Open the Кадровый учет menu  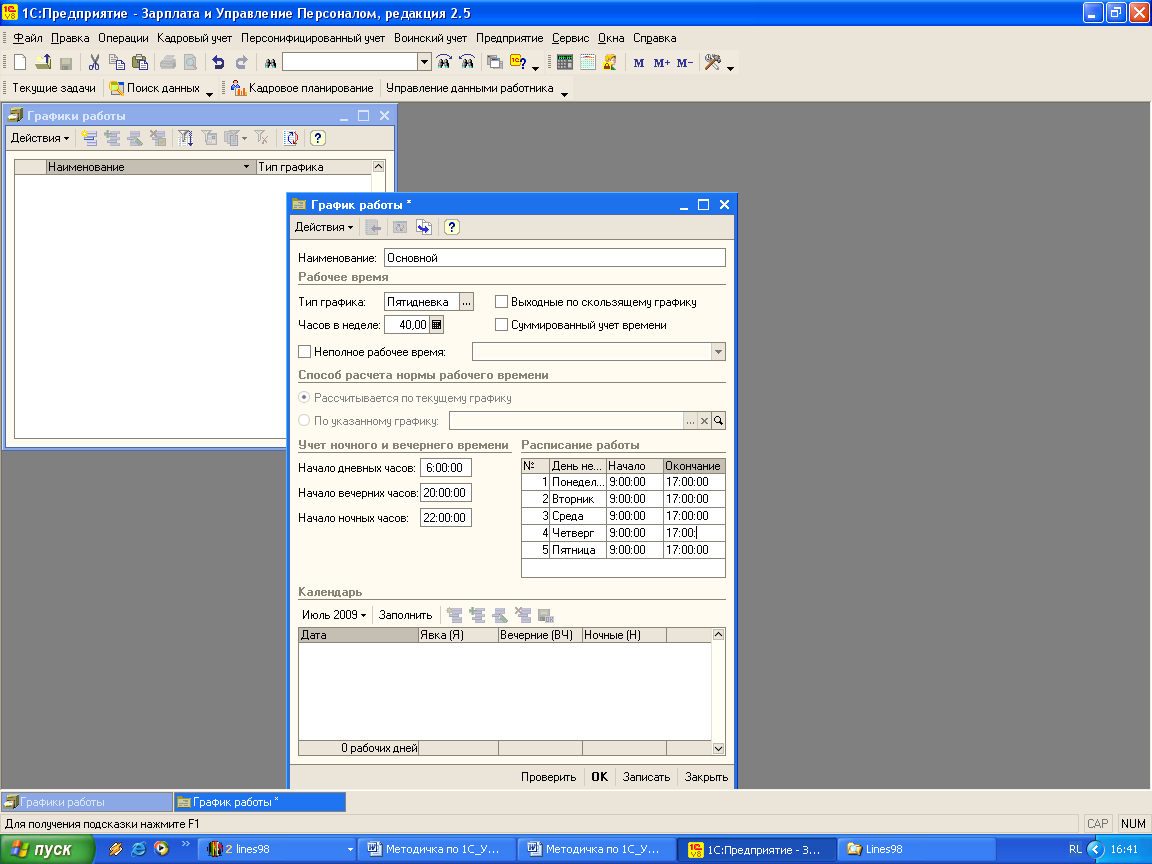(194, 38)
